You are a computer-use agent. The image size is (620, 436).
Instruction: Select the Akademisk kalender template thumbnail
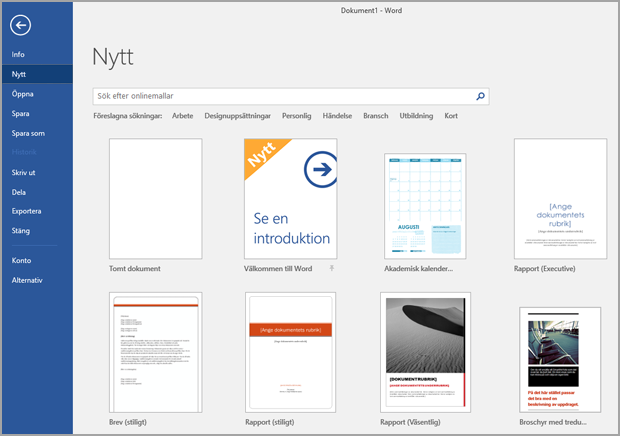point(425,206)
